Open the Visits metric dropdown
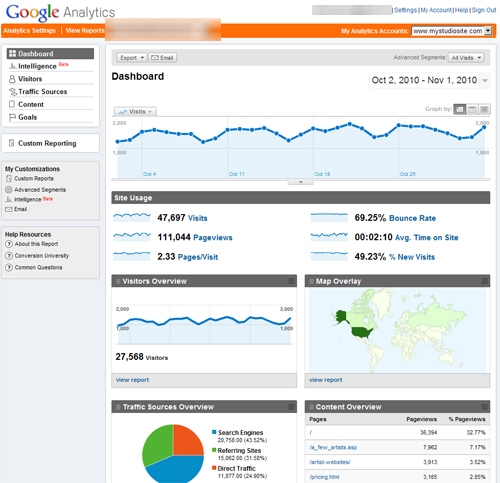The width and height of the screenshot is (500, 483). [x=135, y=111]
